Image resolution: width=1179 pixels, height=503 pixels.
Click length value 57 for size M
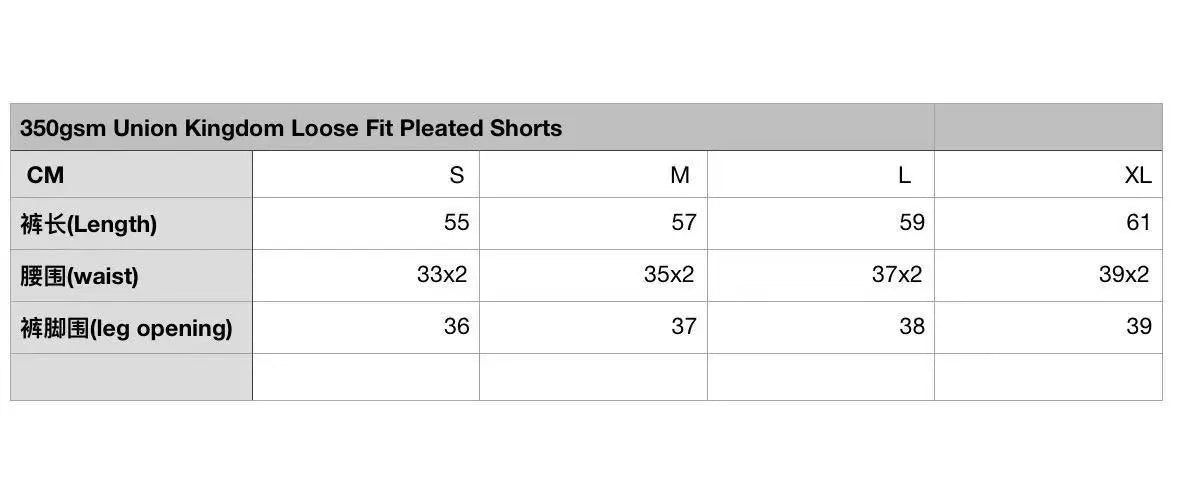point(683,223)
